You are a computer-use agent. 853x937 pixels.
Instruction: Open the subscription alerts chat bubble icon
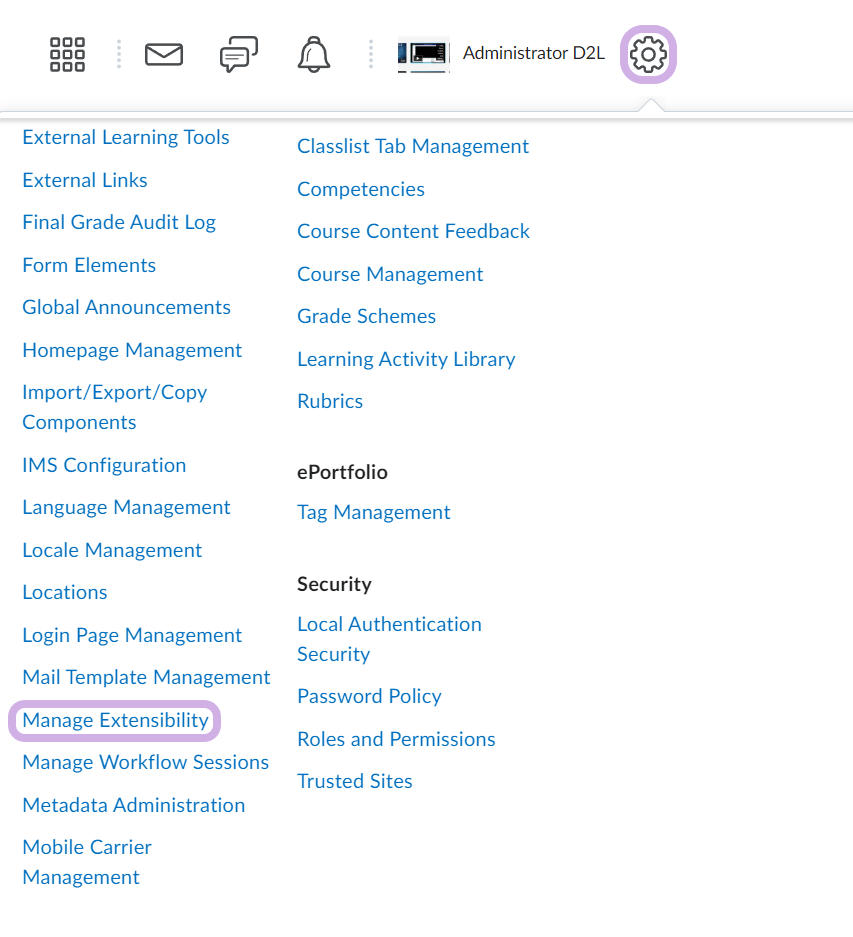coord(238,54)
